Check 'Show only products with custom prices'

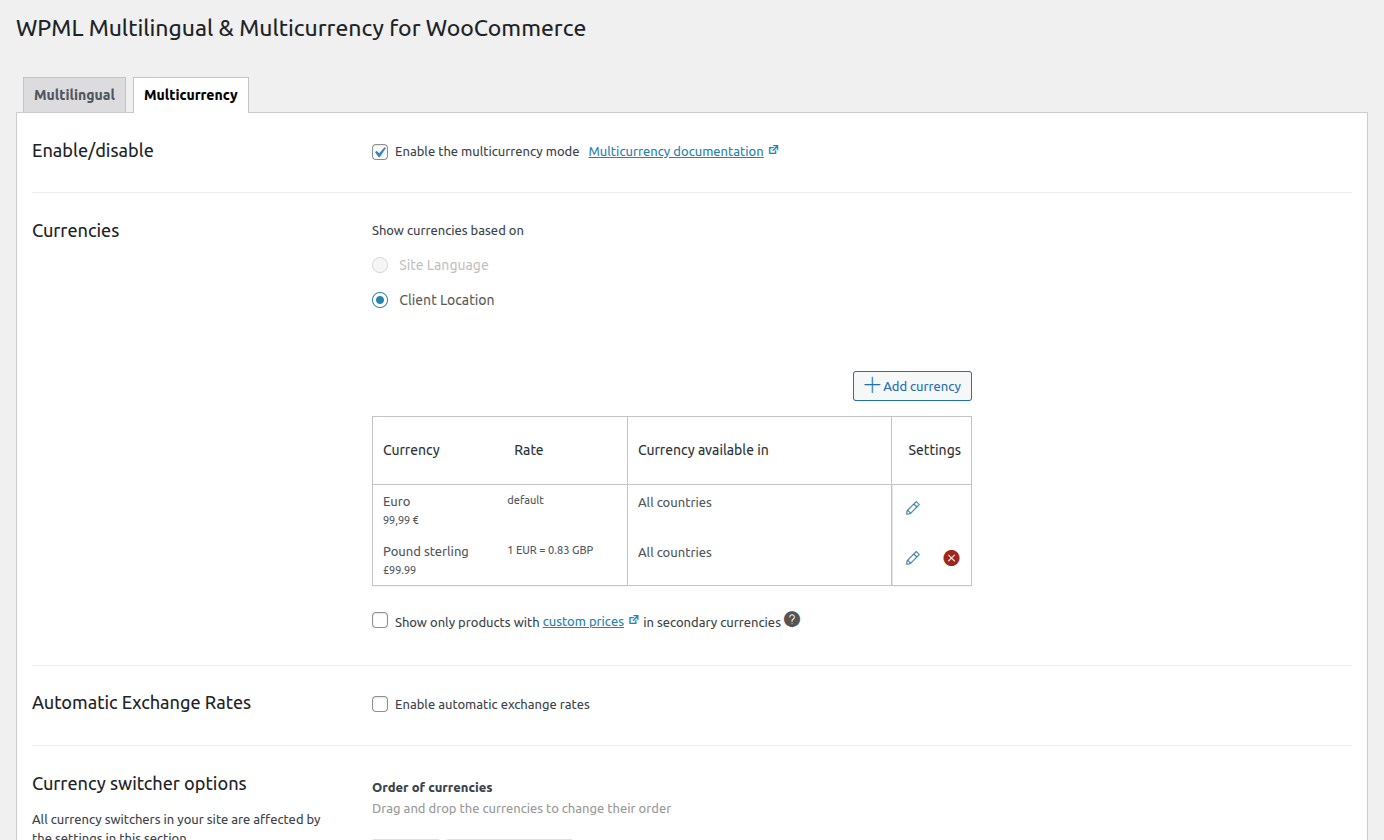[380, 621]
